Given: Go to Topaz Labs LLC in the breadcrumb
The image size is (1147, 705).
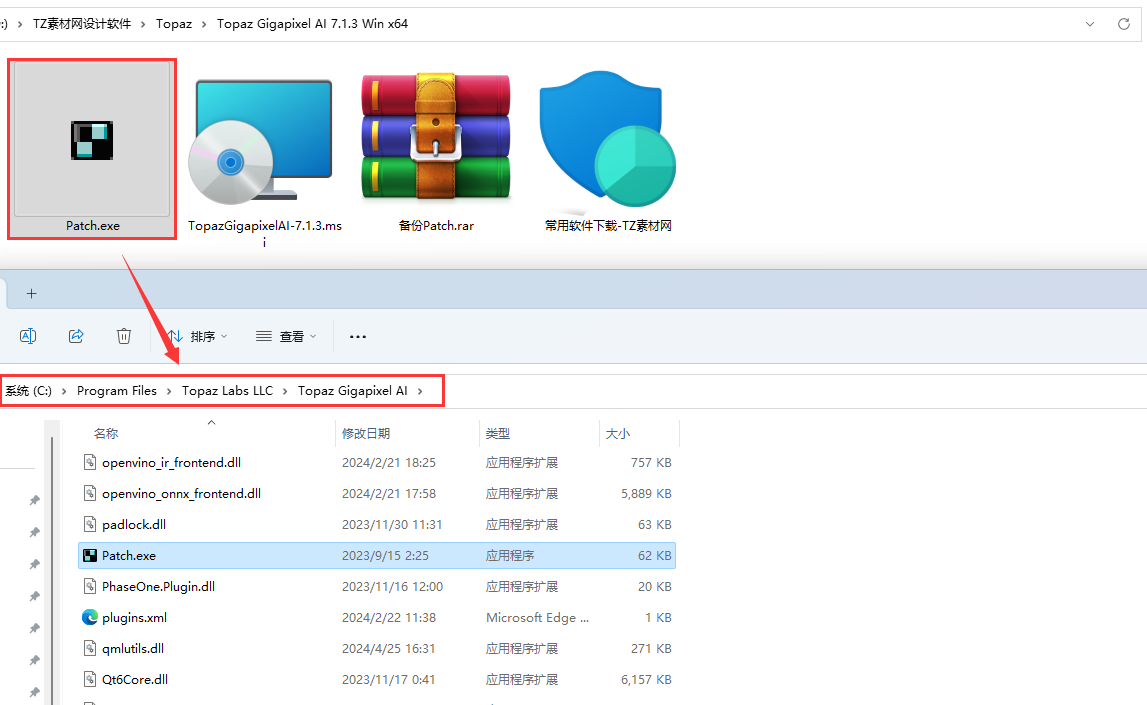Looking at the screenshot, I should pos(227,391).
